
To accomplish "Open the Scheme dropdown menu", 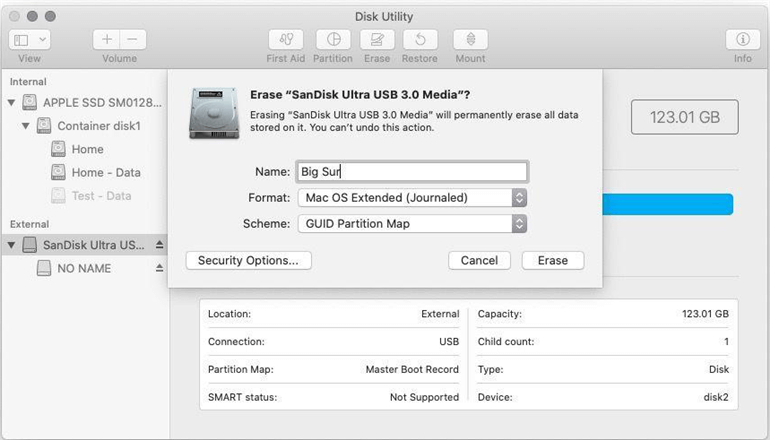I will point(412,224).
